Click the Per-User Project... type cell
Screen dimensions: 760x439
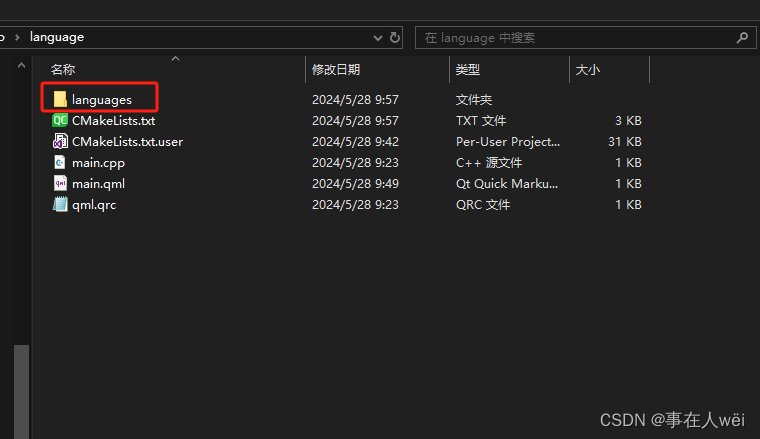[508, 142]
